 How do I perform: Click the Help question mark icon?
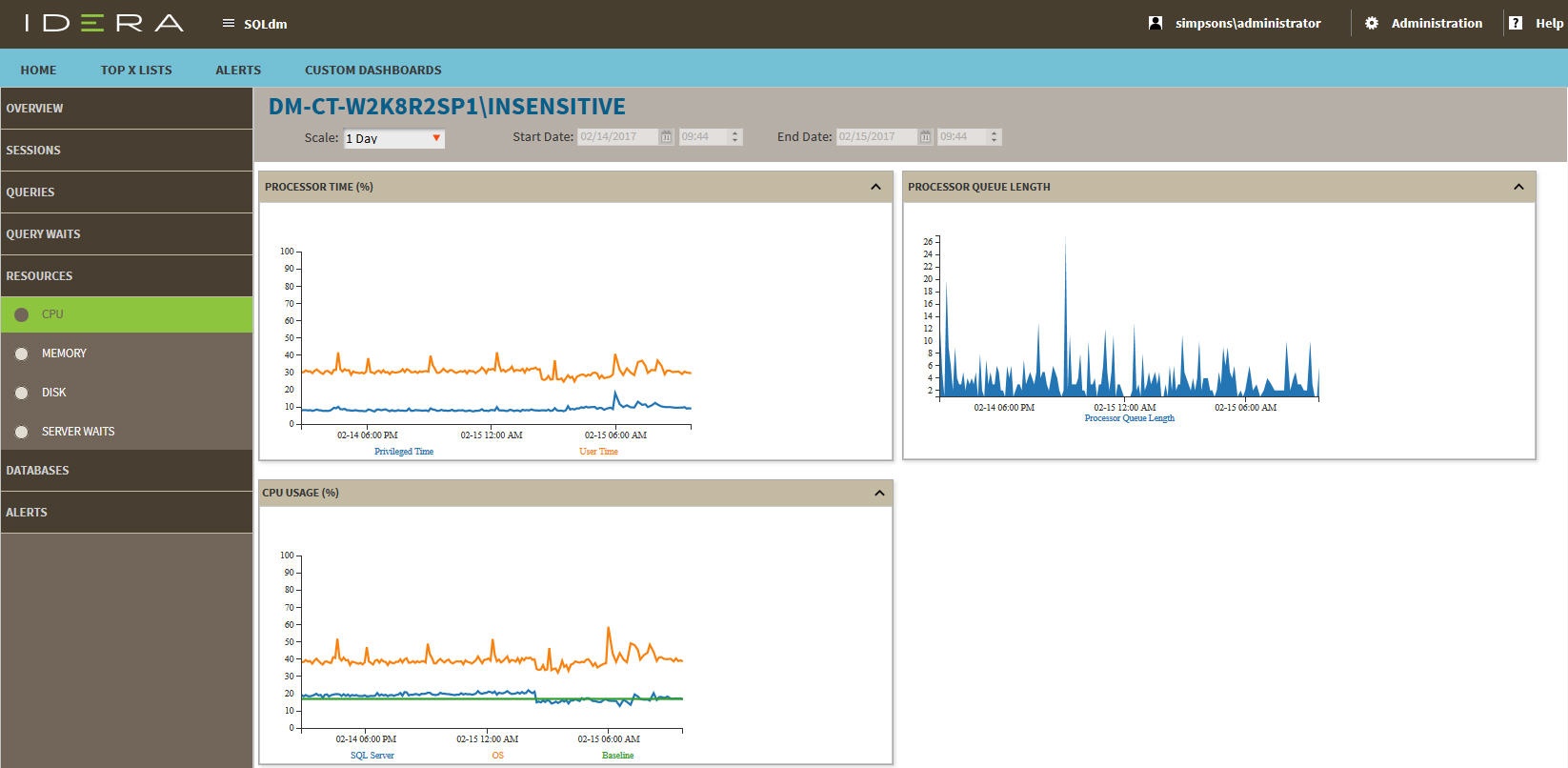1515,23
